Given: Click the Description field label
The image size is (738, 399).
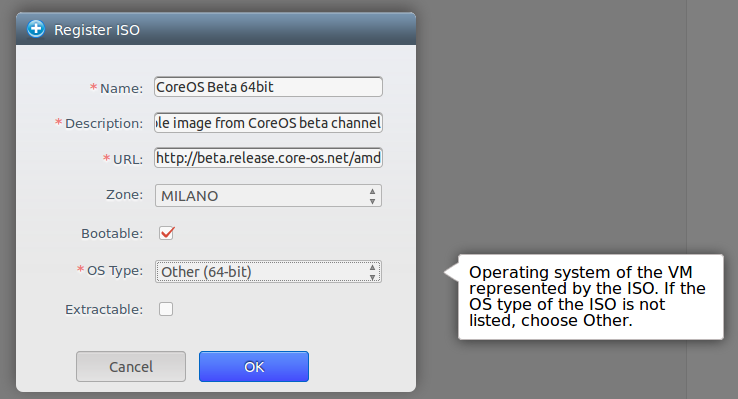Looking at the screenshot, I should (104, 123).
